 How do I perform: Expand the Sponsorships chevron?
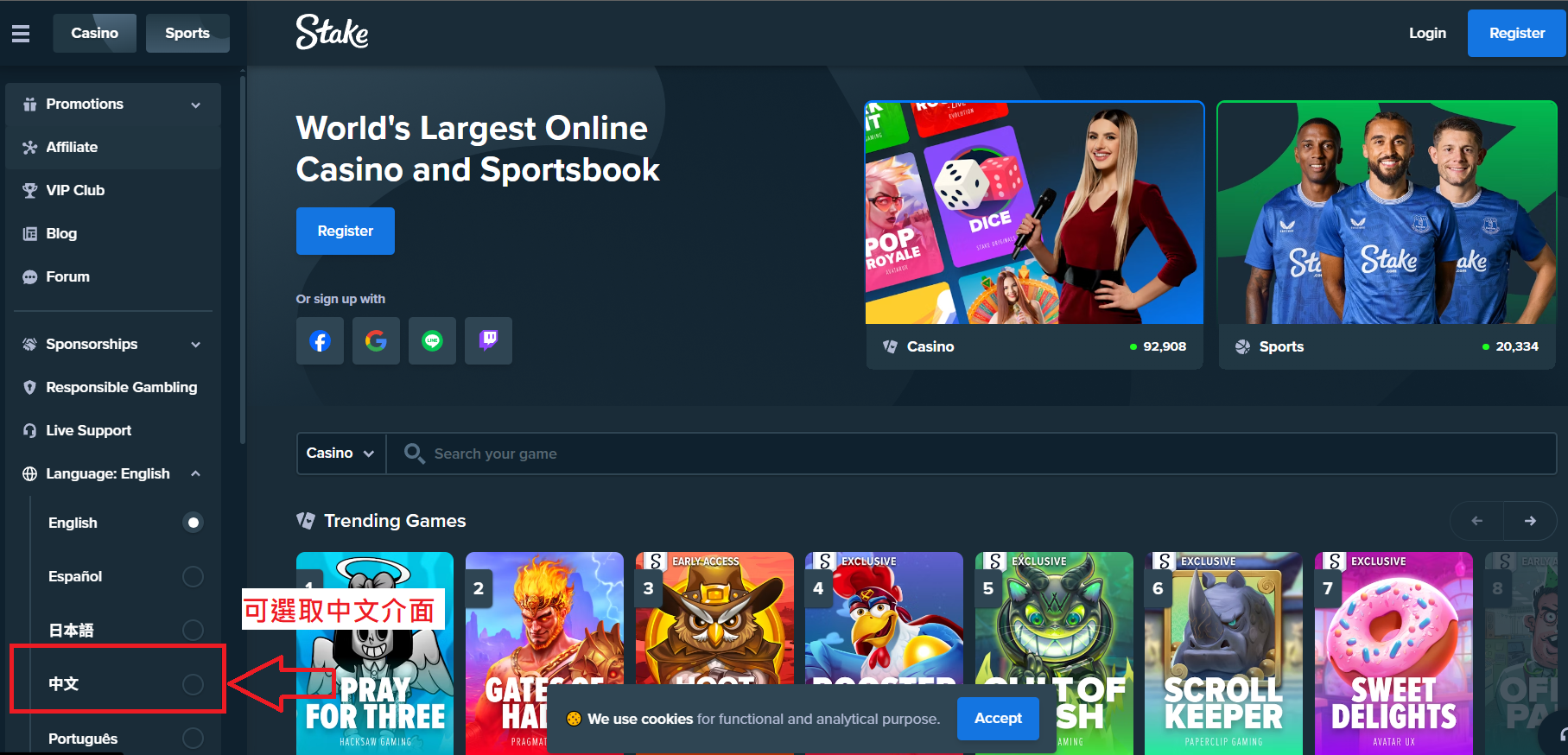tap(196, 345)
